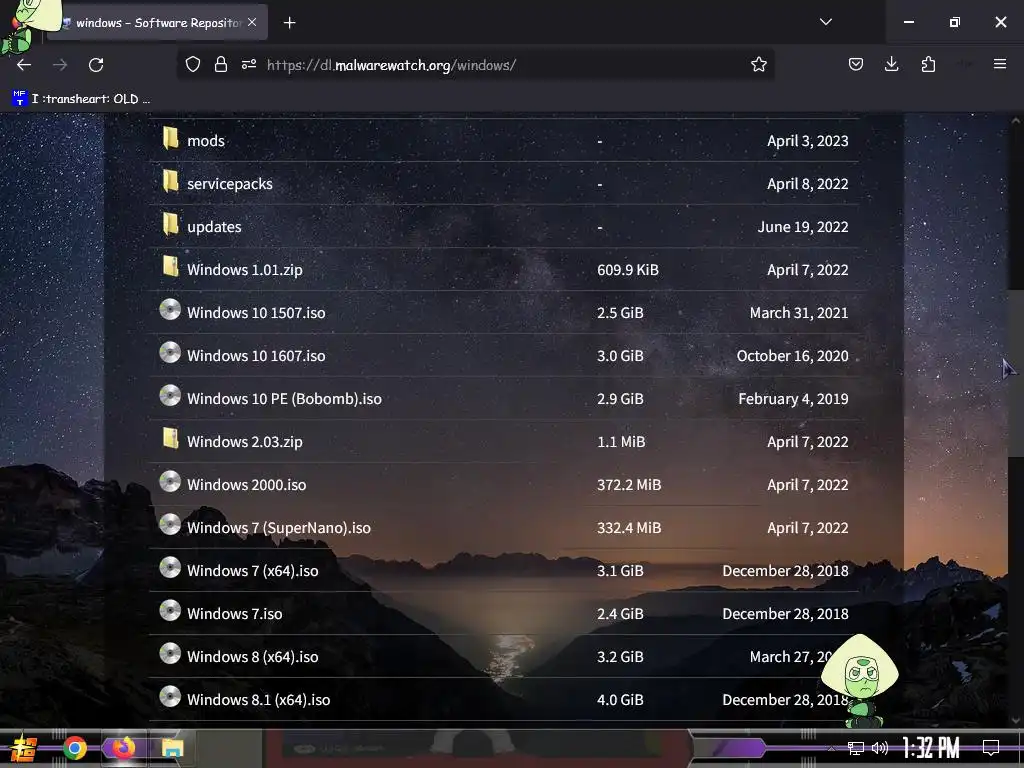Click the page vertical scrollbar thumb

click(x=1015, y=372)
